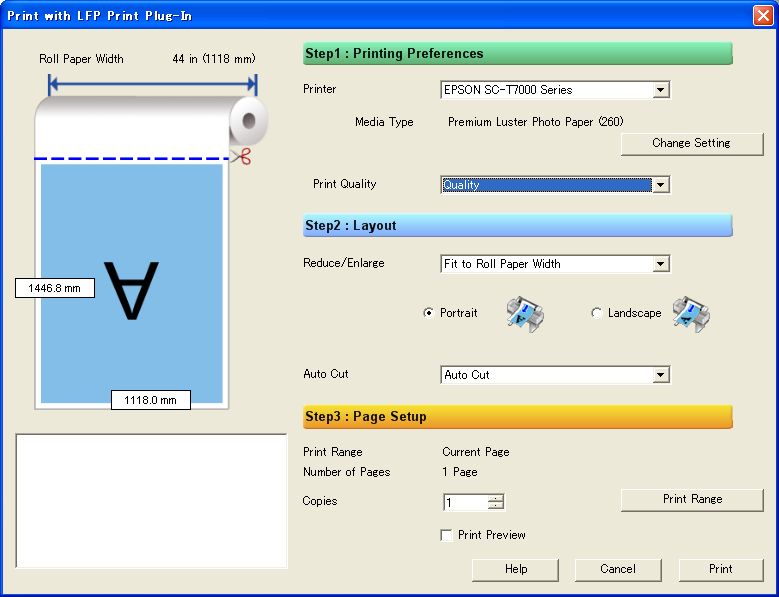The width and height of the screenshot is (779, 597).
Task: Click the 44 in (1118 mm) text
Action: [x=214, y=59]
